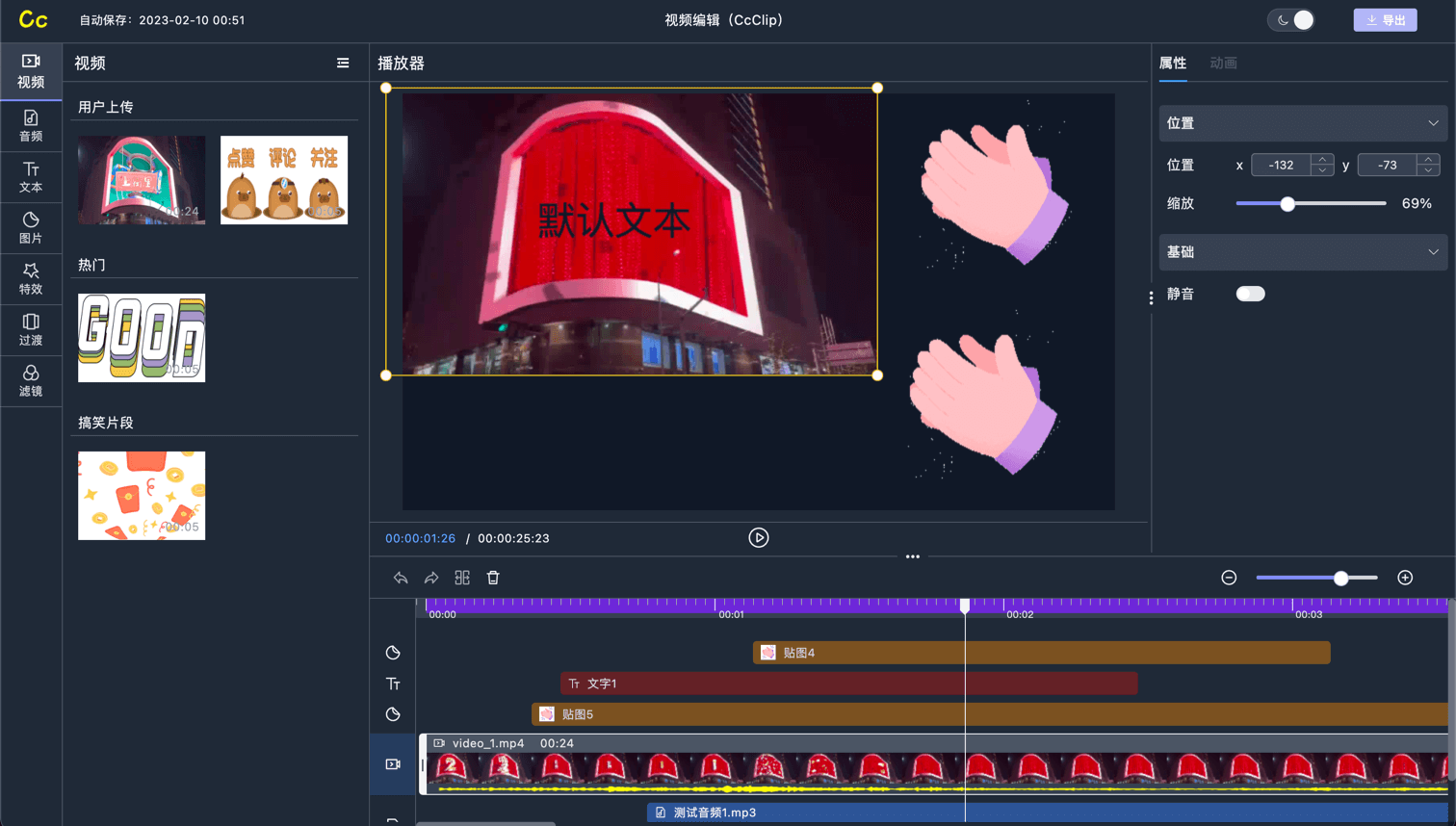Viewport: 1456px width, 826px height.
Task: Open the 音频 sidebar section
Action: pos(31,126)
